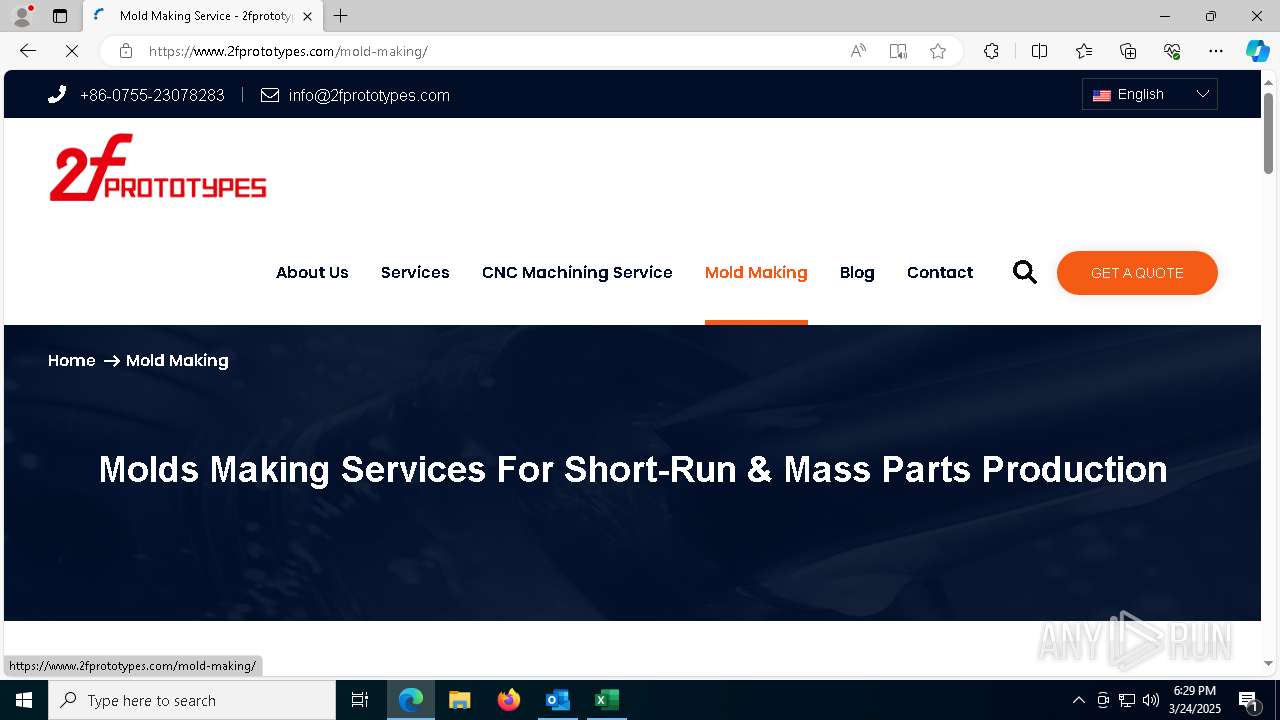
Task: Click the website search magnifier
Action: coord(1025,272)
